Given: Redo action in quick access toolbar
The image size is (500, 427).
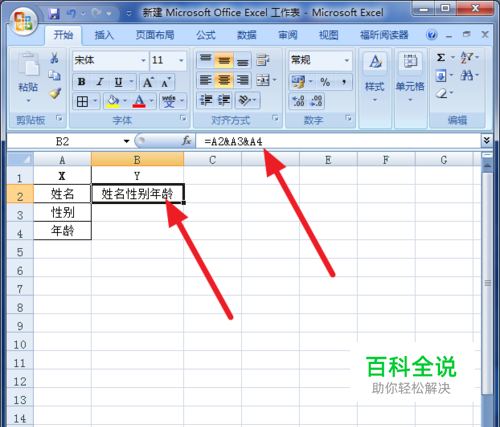Looking at the screenshot, I should [x=97, y=13].
